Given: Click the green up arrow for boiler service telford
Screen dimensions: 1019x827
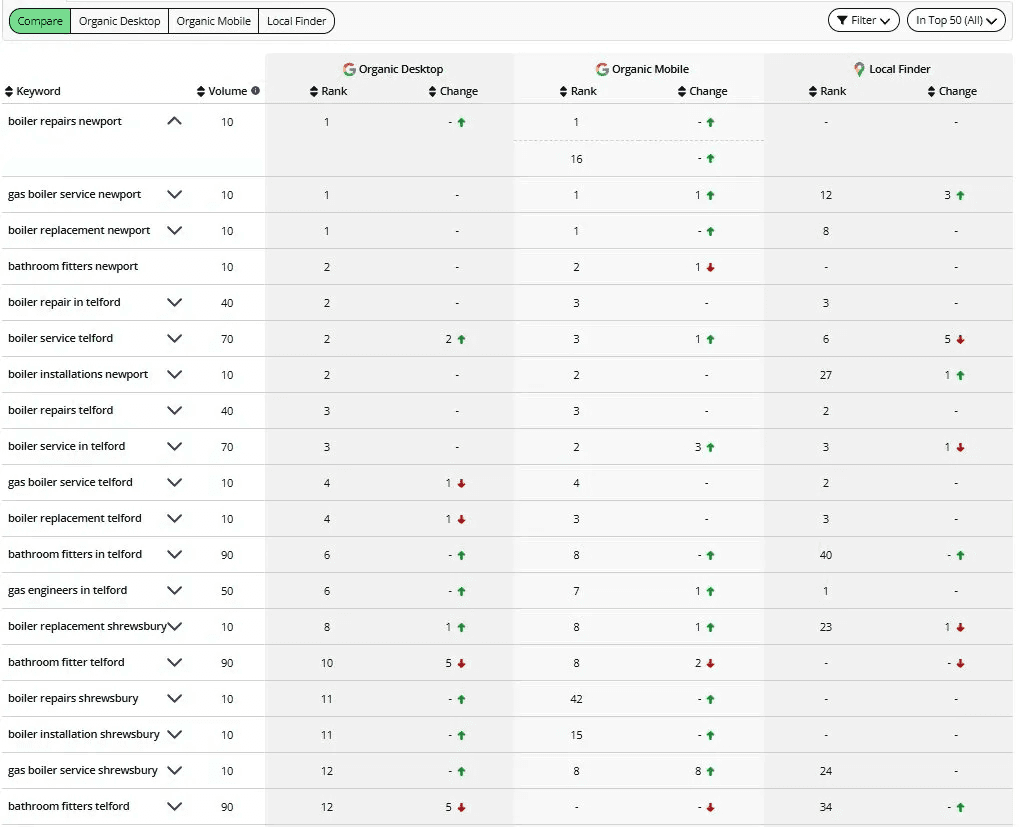Looking at the screenshot, I should pyautogui.click(x=462, y=339).
